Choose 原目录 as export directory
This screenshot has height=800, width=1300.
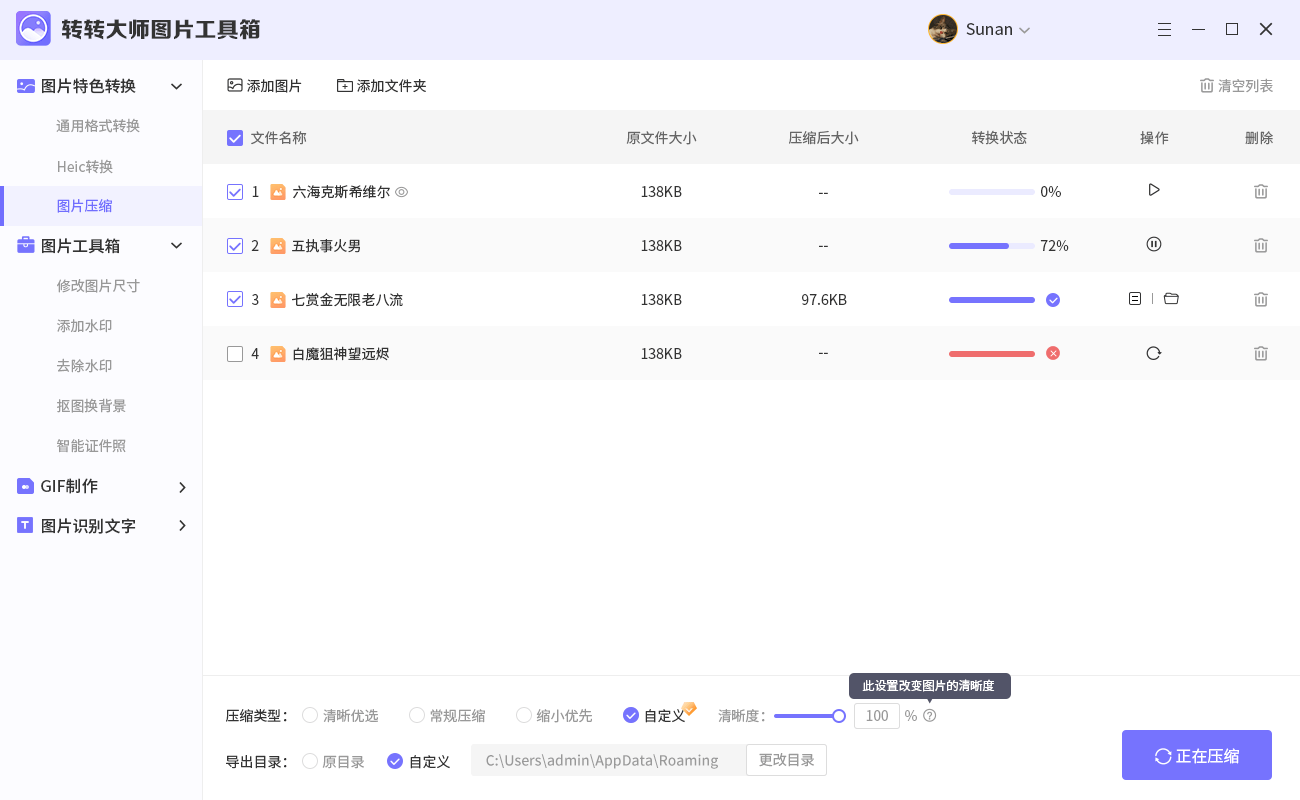(310, 761)
